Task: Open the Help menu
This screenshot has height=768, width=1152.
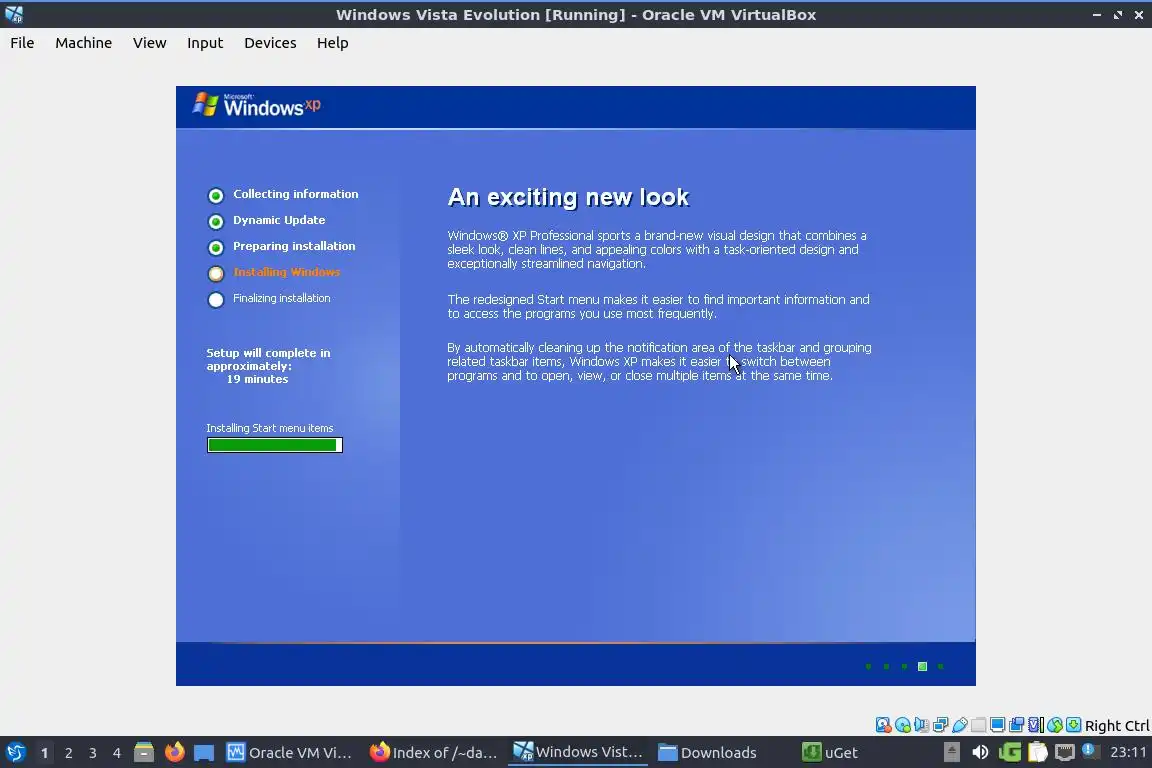Action: click(332, 43)
